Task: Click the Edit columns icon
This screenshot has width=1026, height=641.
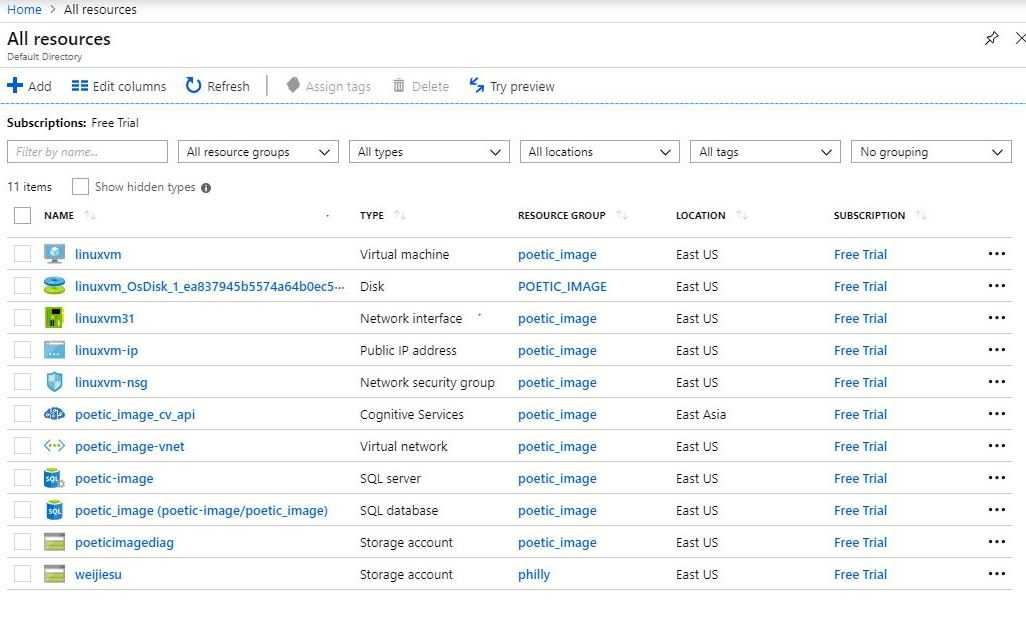Action: (80, 86)
